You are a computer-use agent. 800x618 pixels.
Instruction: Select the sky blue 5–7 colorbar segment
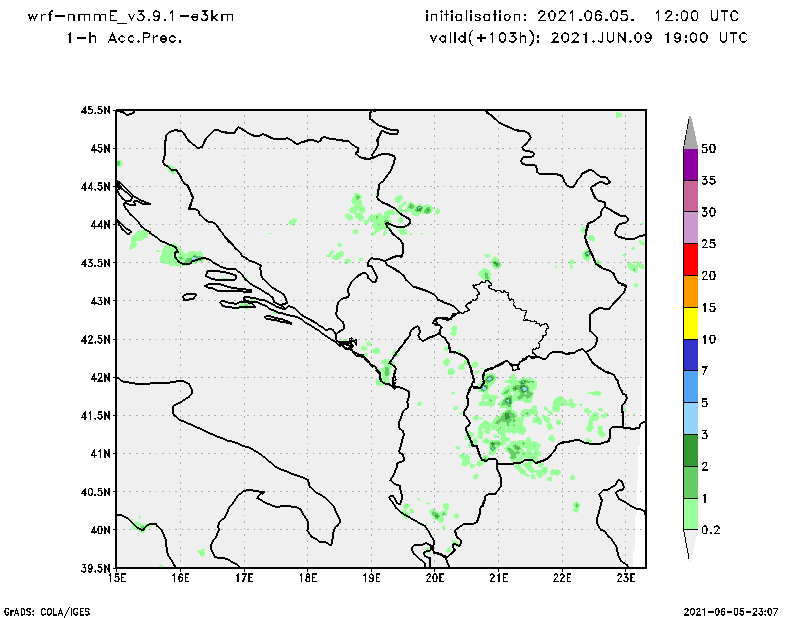tap(690, 387)
